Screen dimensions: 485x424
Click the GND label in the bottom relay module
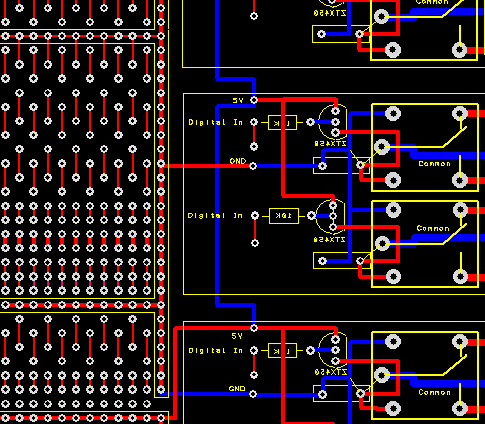coord(237,389)
